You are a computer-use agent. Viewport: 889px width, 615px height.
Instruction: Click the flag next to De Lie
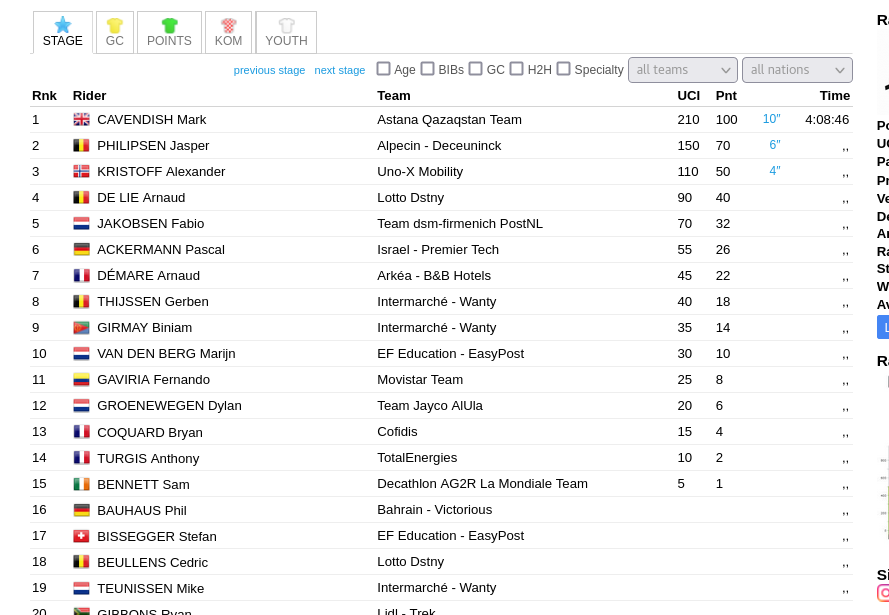(82, 198)
